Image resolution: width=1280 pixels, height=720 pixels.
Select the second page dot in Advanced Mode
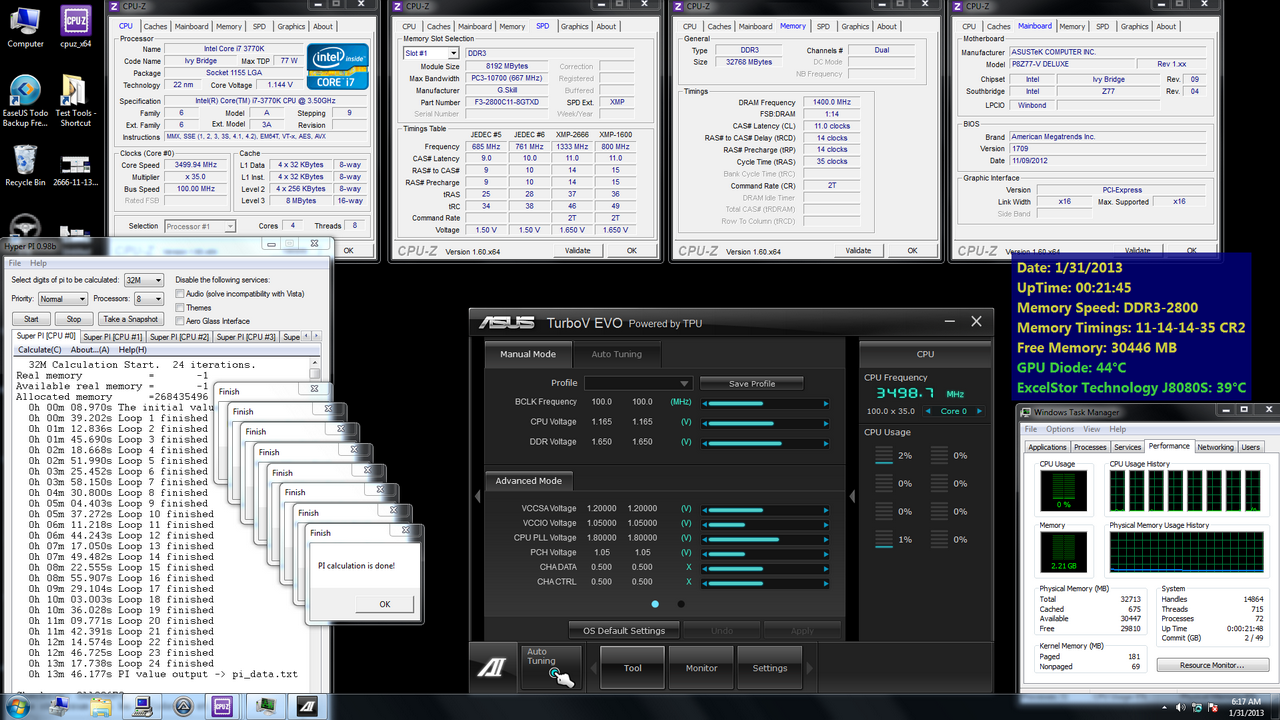[681, 604]
